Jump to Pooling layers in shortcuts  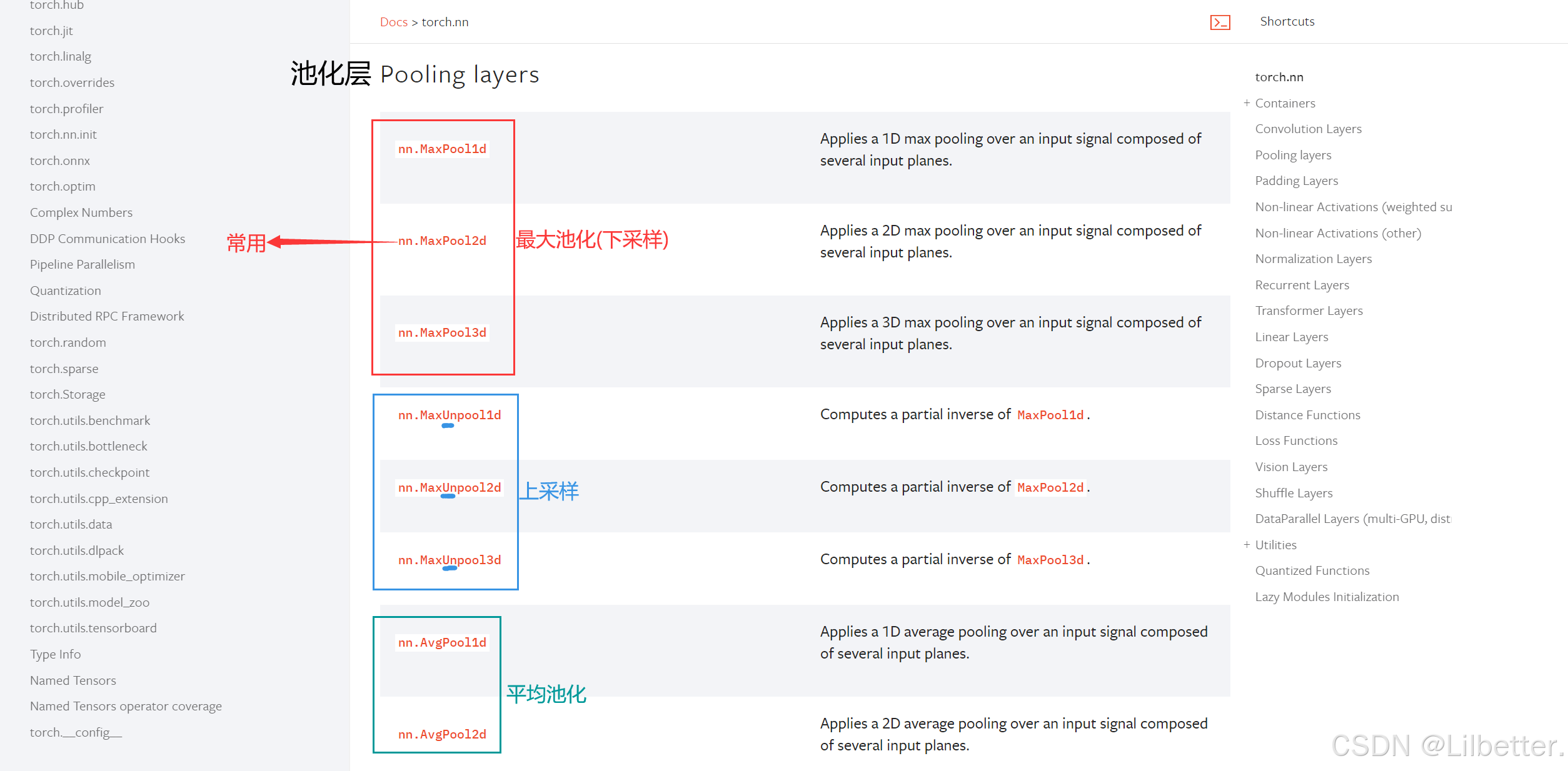tap(1293, 155)
